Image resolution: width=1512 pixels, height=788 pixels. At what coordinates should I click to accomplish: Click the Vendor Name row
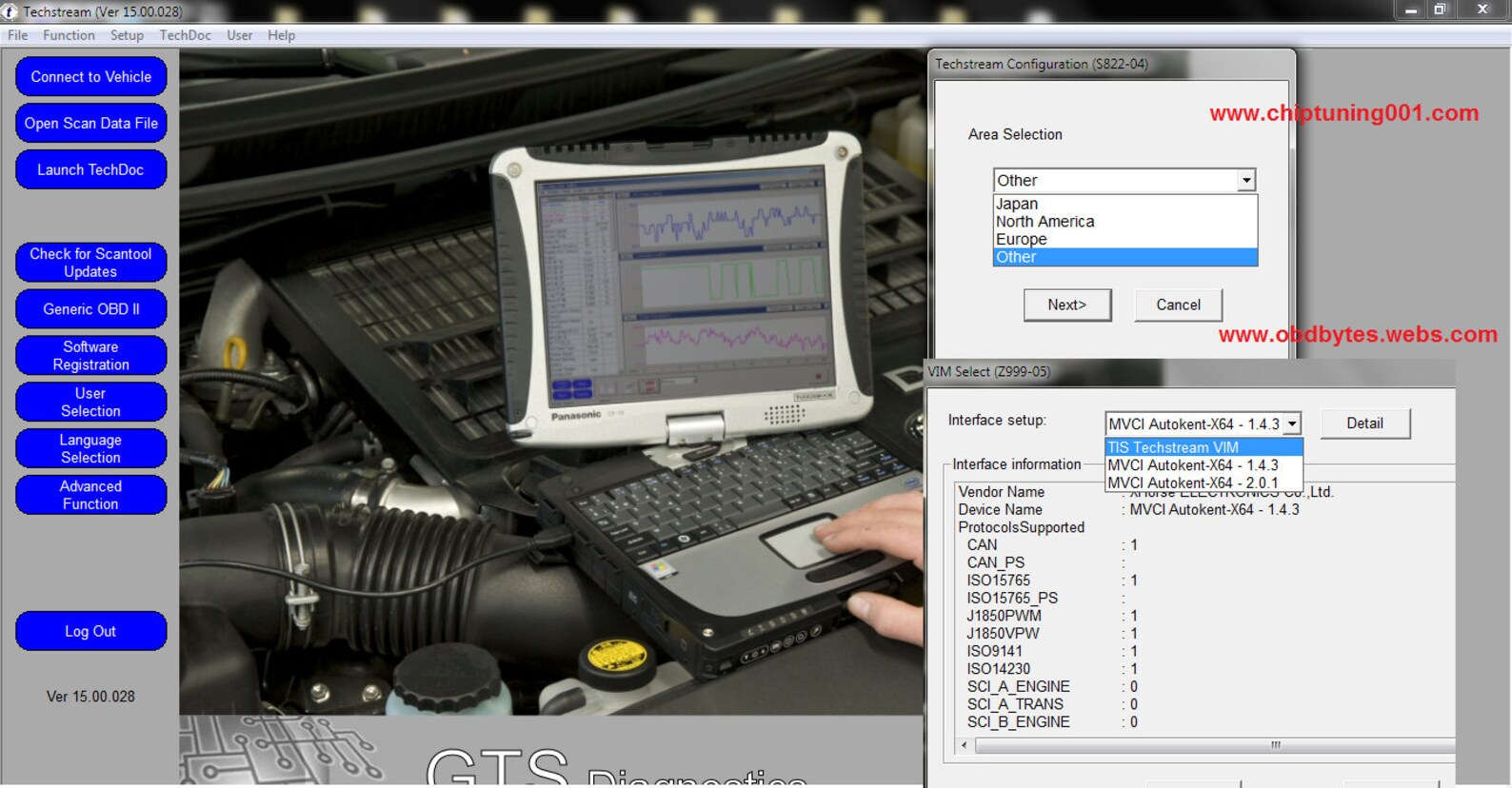click(x=1146, y=492)
